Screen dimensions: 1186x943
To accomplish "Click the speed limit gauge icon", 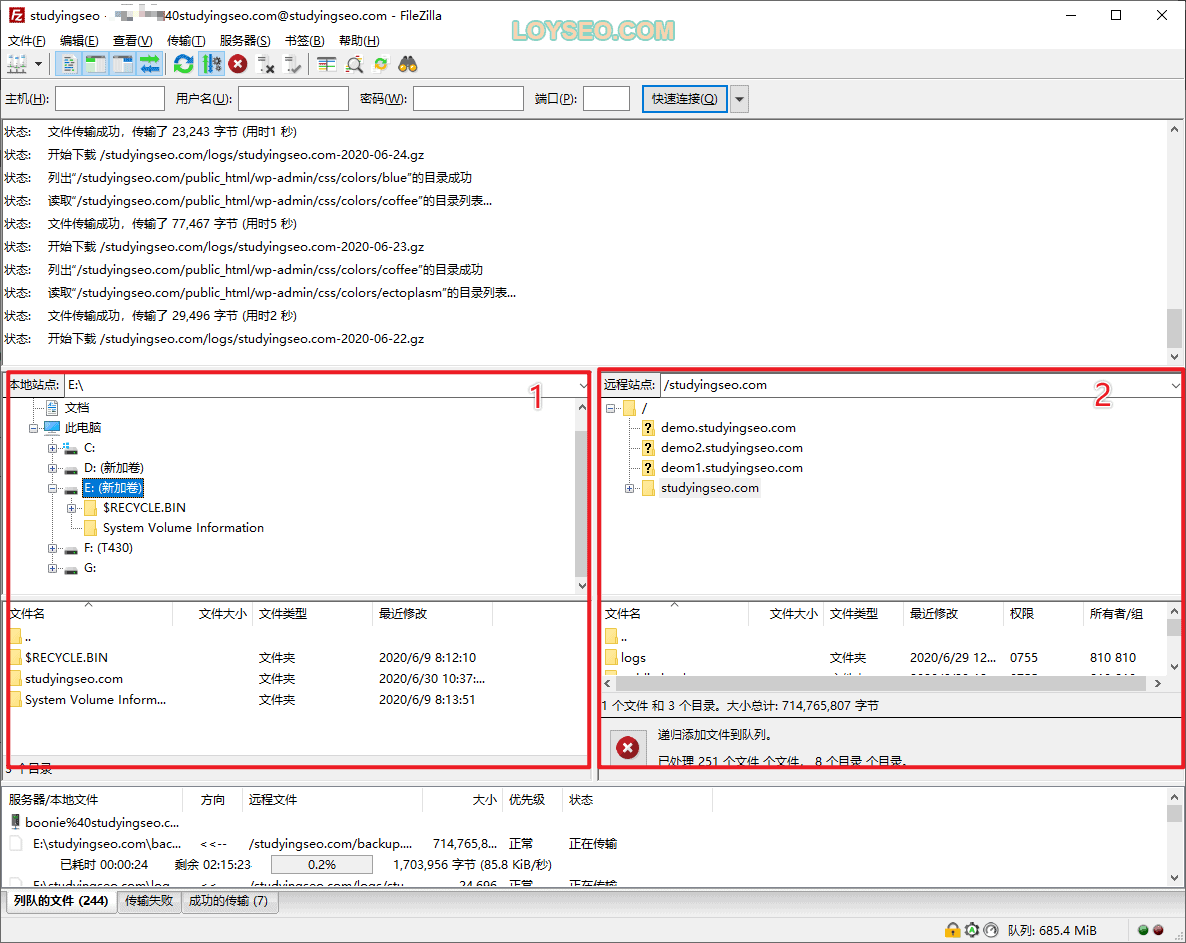I will point(991,930).
